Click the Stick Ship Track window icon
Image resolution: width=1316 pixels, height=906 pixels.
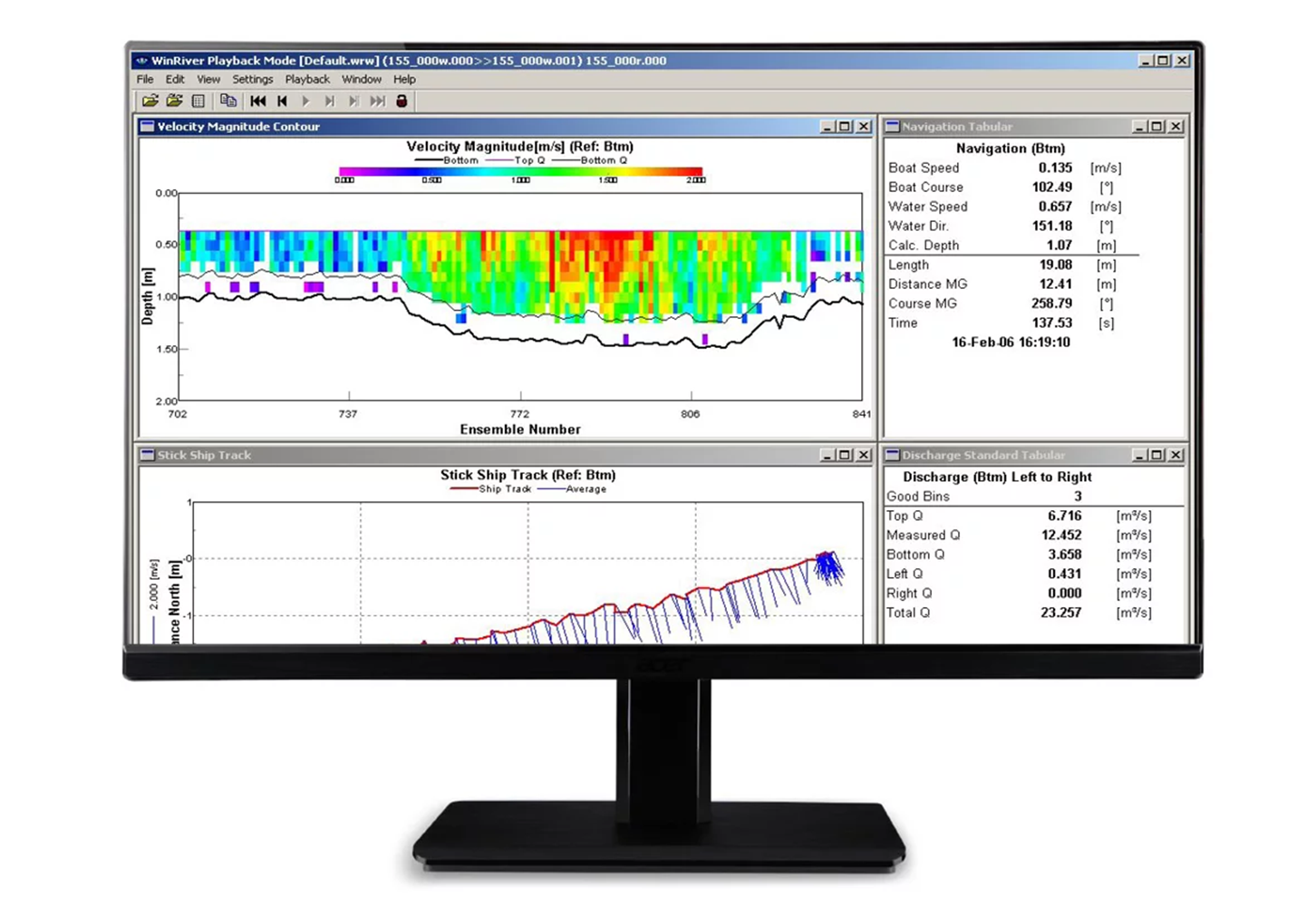[x=147, y=455]
